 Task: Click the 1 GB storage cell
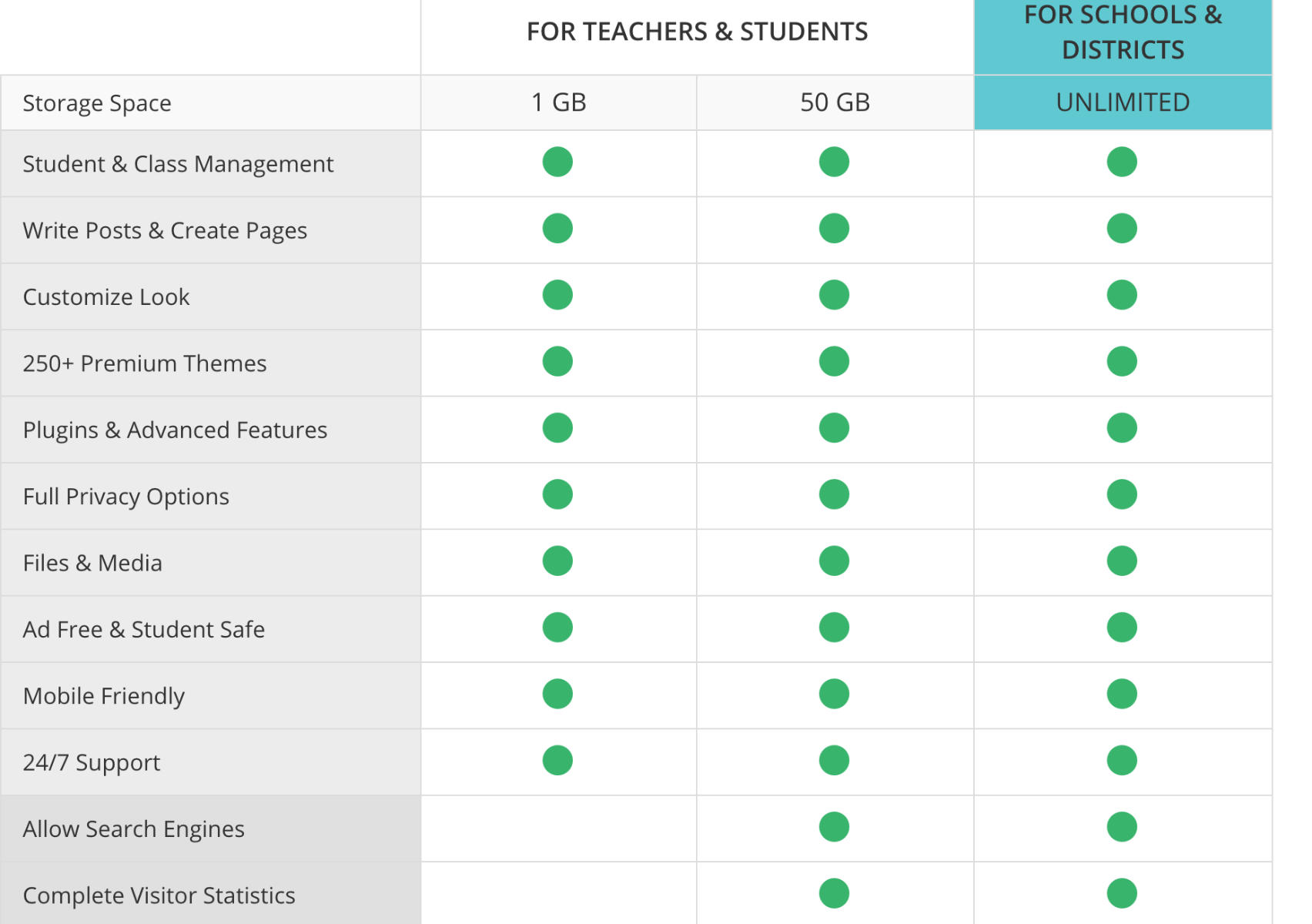point(559,102)
